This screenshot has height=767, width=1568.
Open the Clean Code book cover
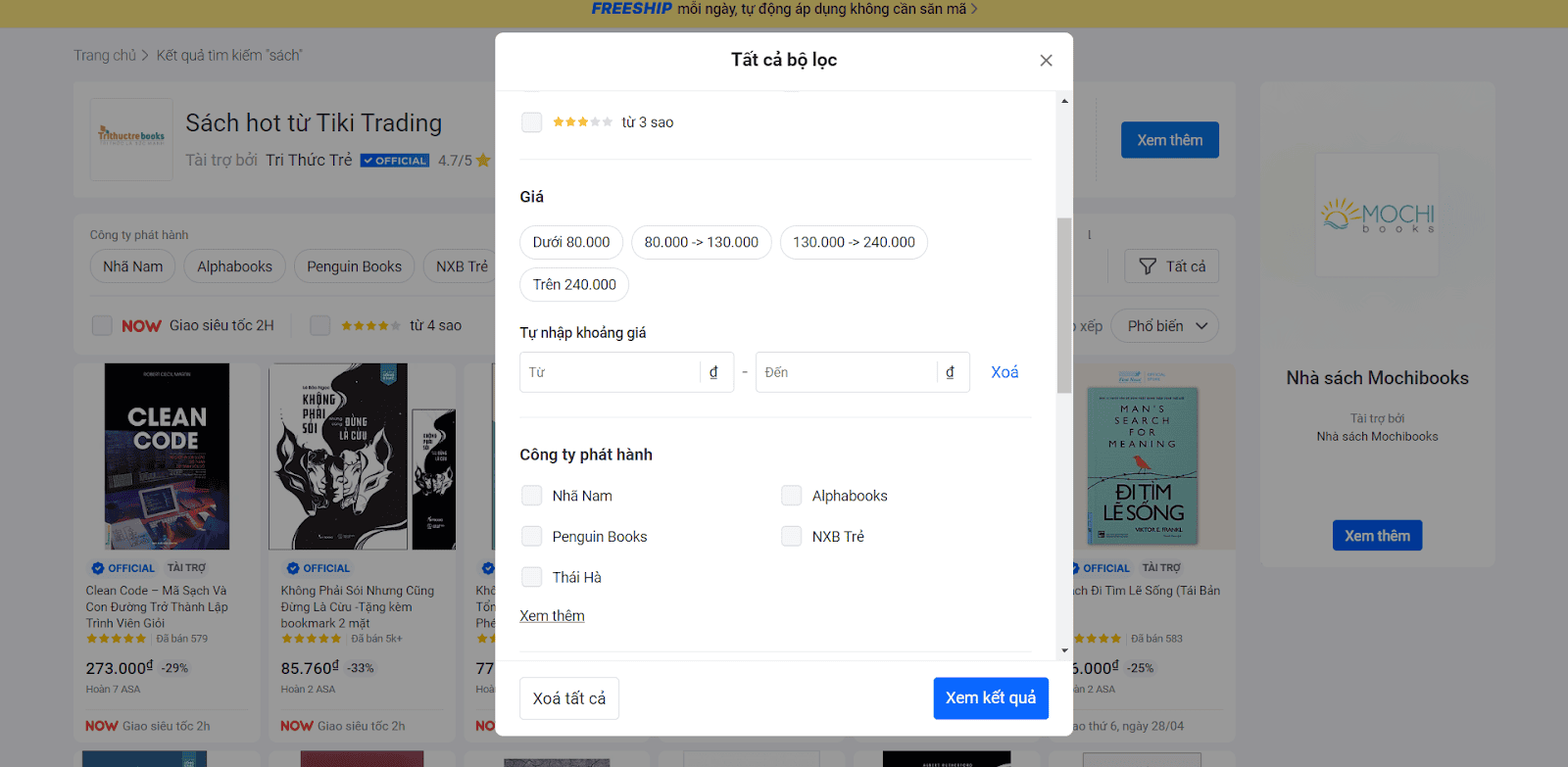point(167,456)
